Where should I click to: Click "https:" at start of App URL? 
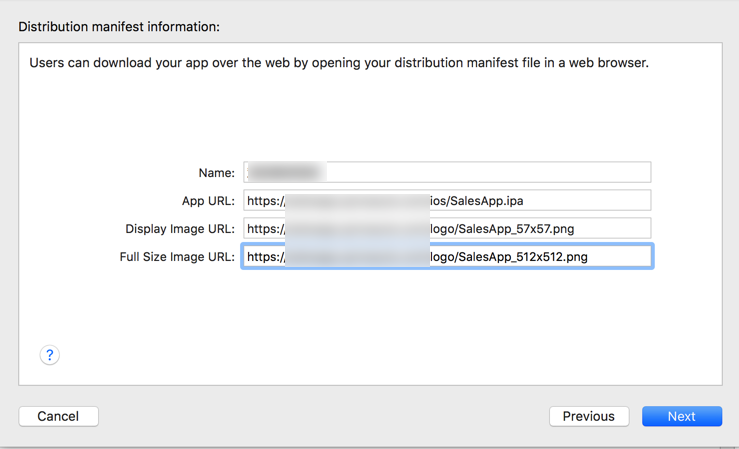tap(265, 201)
